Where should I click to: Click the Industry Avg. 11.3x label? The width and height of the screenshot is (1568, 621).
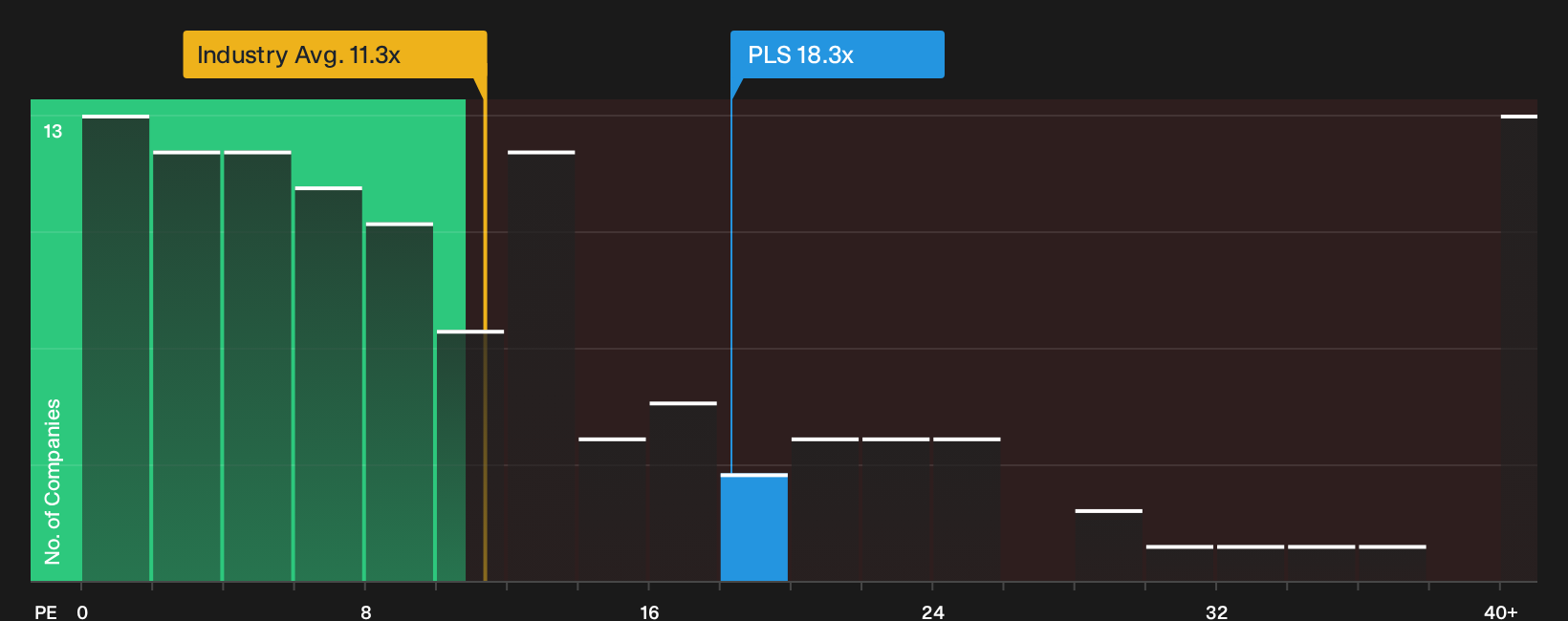pos(335,54)
